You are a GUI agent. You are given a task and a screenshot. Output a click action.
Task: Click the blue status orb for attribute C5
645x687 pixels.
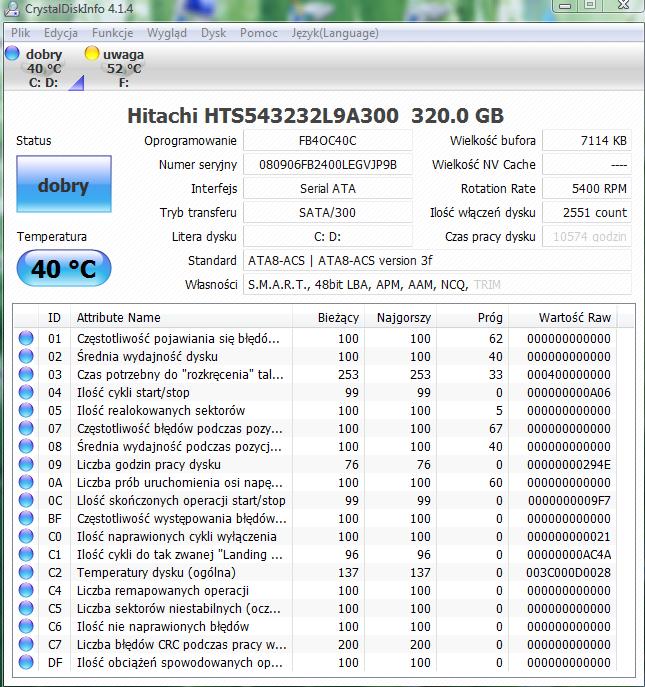click(x=26, y=608)
